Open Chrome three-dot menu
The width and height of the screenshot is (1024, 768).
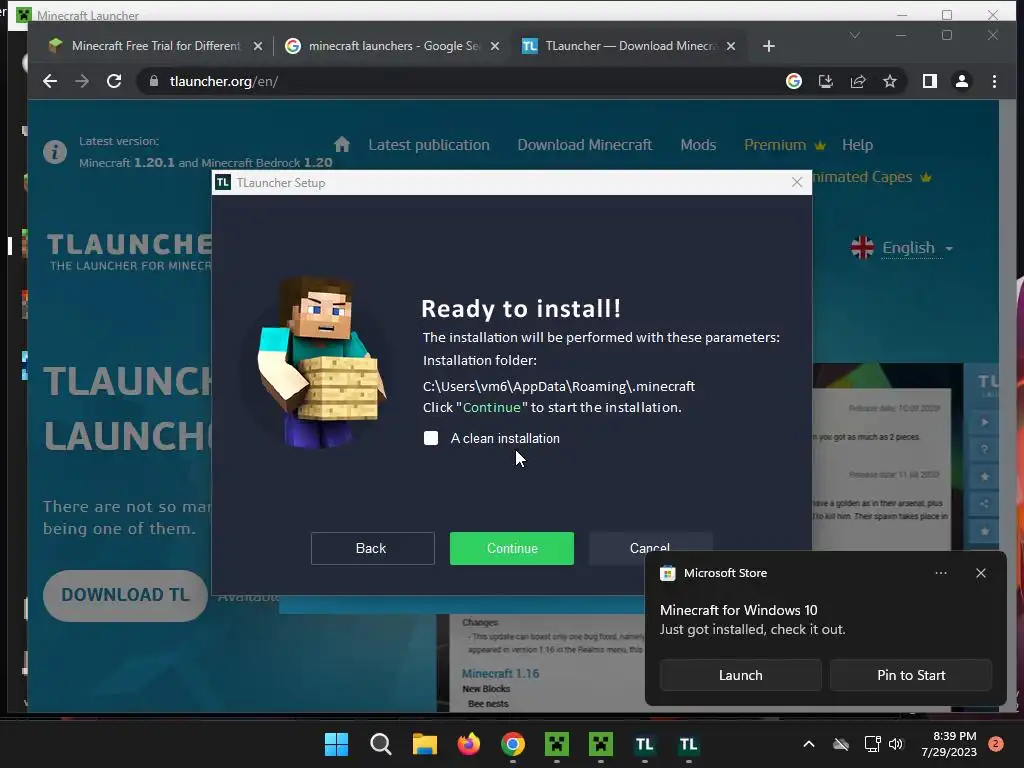click(x=995, y=82)
